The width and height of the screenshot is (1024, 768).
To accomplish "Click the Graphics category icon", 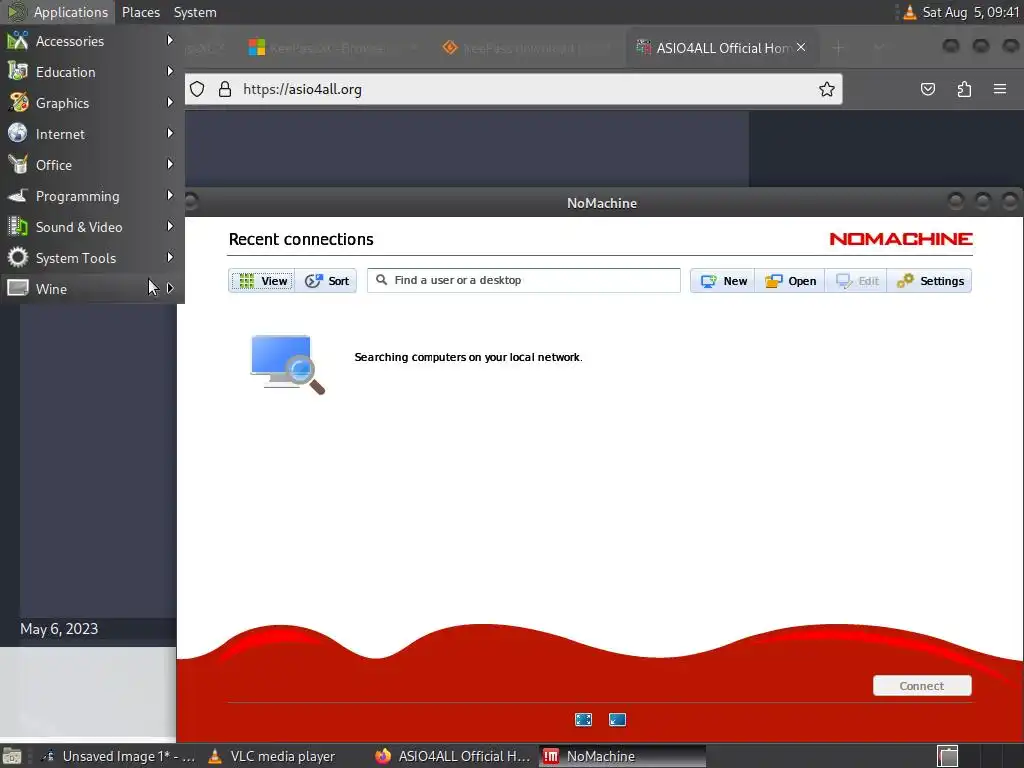I will point(18,103).
